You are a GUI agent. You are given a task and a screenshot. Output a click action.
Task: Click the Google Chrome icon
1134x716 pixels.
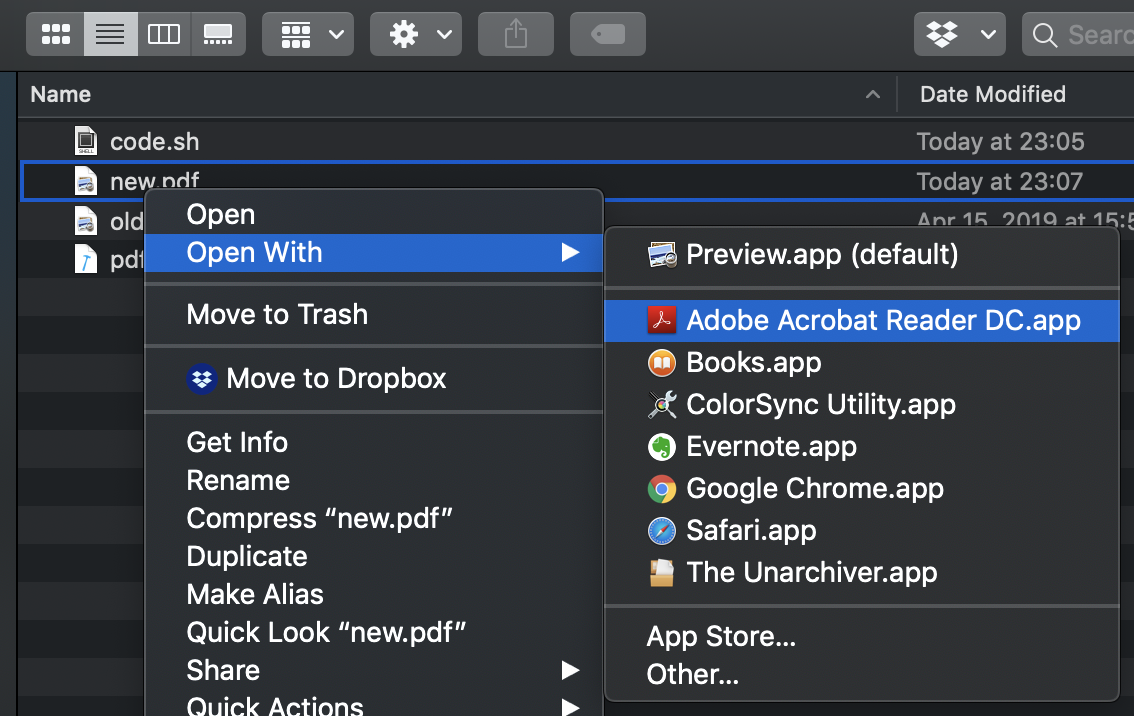(x=662, y=489)
